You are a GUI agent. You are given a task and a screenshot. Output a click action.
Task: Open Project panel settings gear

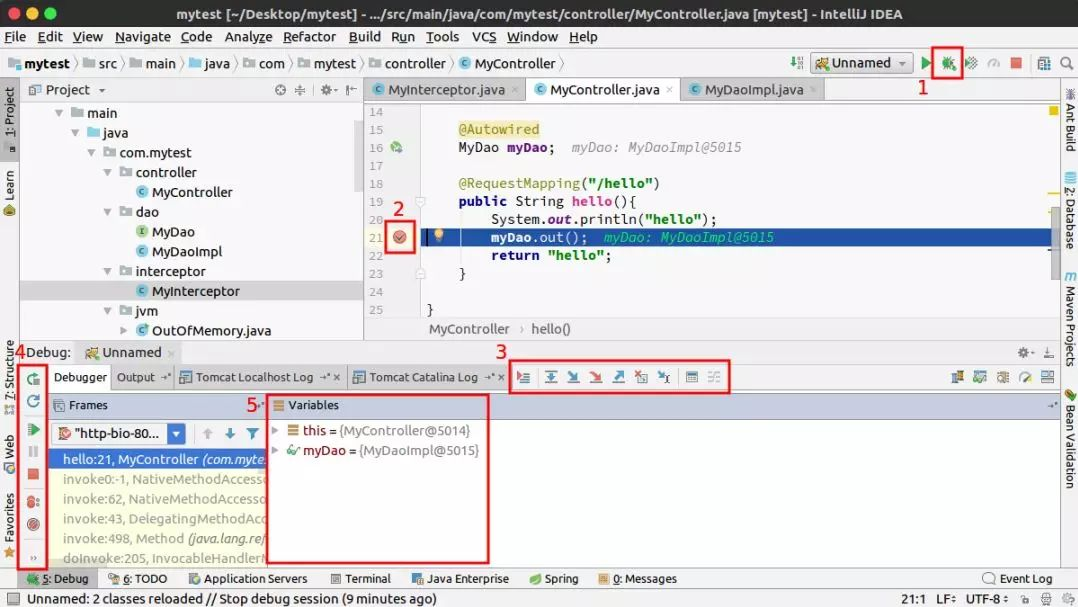(327, 90)
